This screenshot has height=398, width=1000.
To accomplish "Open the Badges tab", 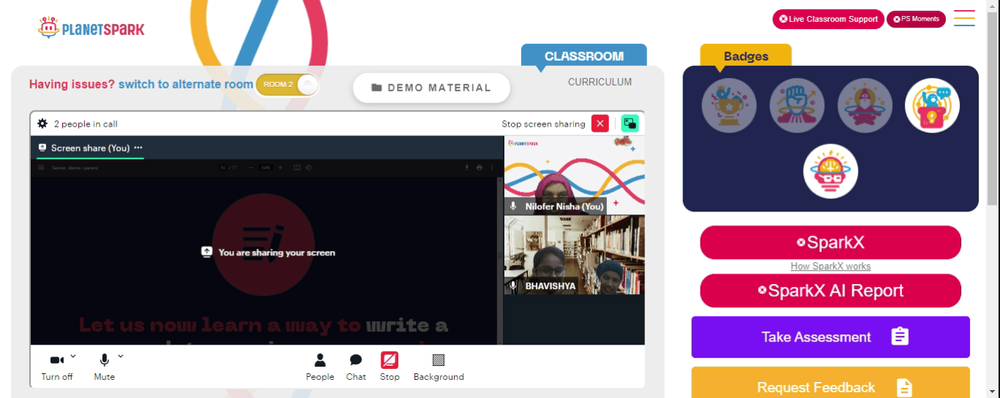I will [x=746, y=56].
